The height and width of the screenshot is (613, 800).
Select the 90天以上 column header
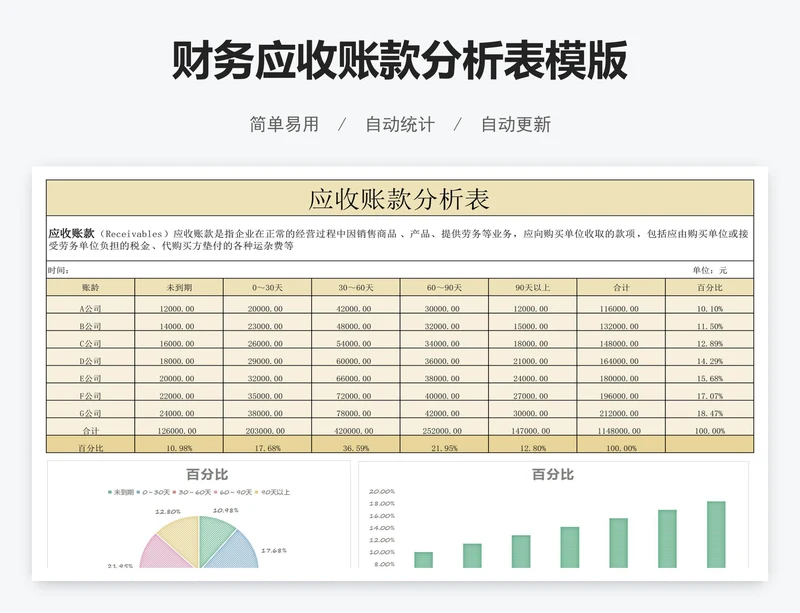pos(533,287)
